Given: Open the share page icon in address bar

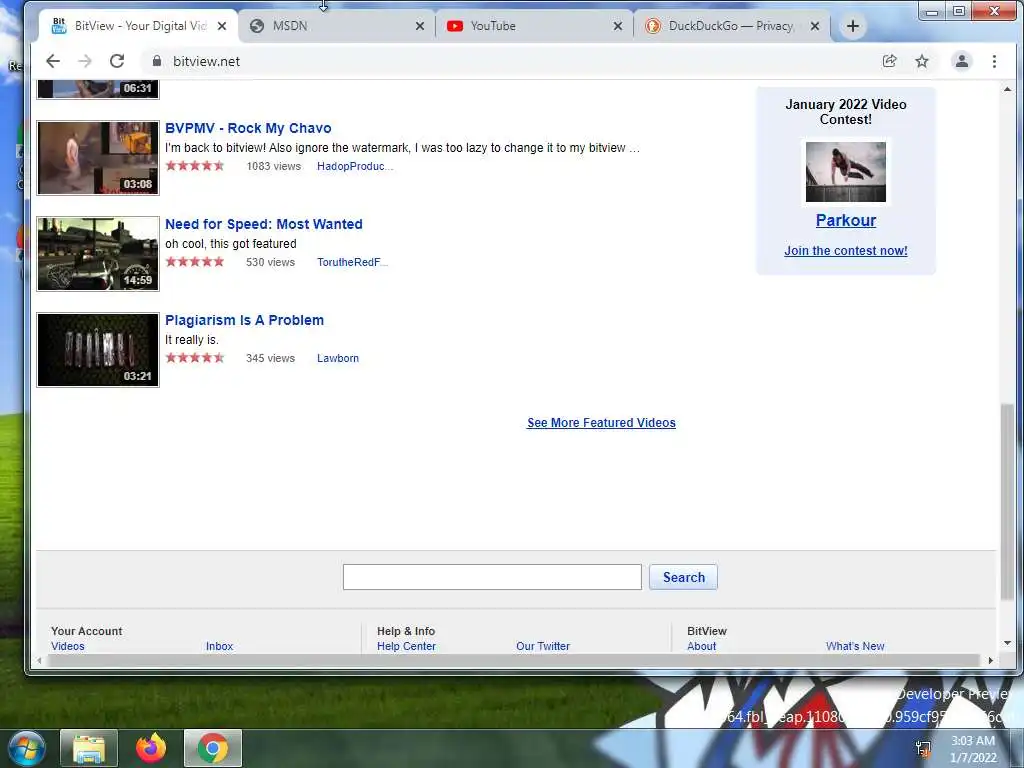Looking at the screenshot, I should click(x=889, y=61).
